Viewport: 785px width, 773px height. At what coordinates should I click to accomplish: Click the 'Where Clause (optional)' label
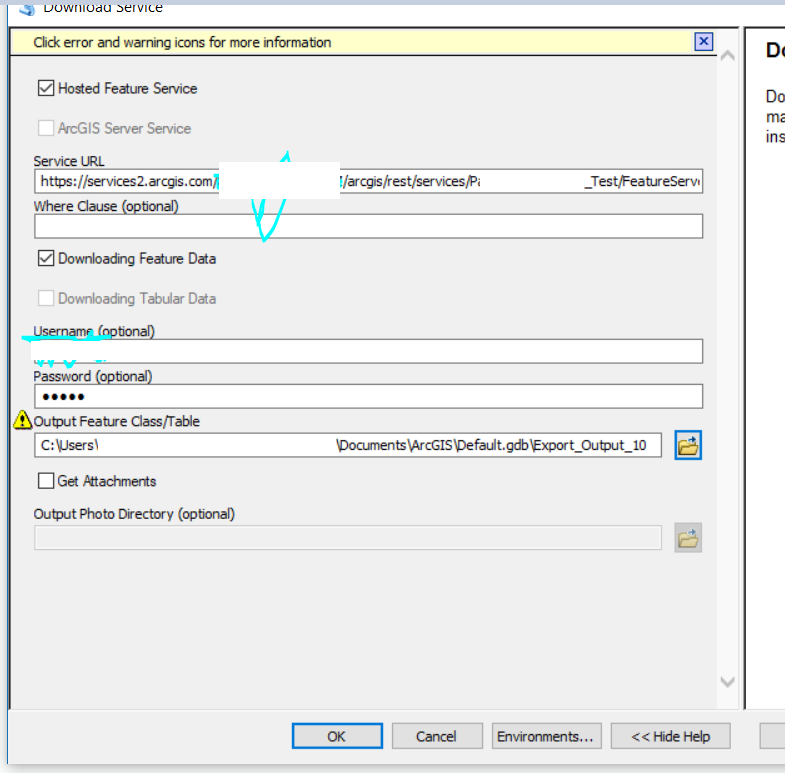[106, 206]
